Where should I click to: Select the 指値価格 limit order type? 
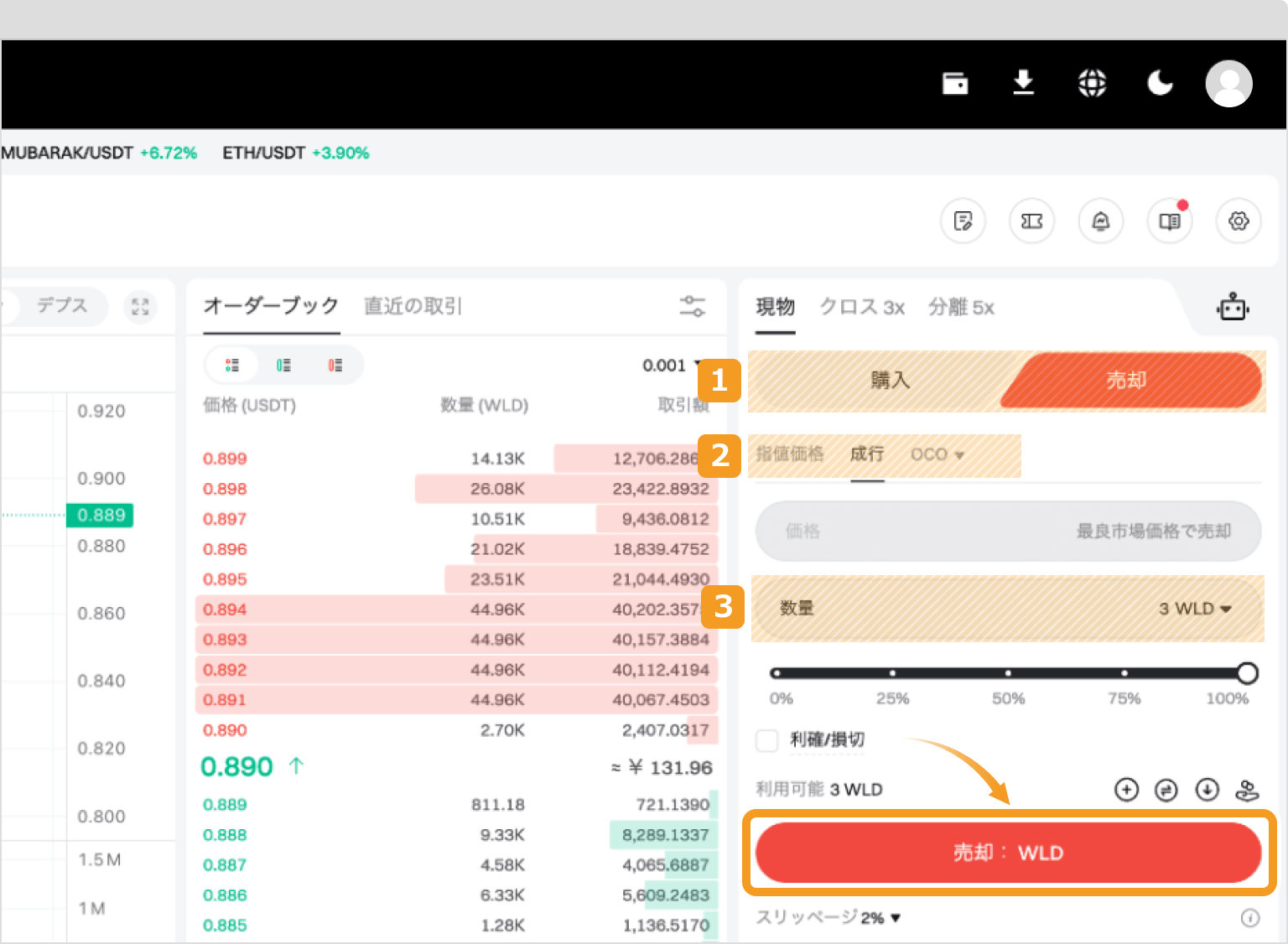789,454
